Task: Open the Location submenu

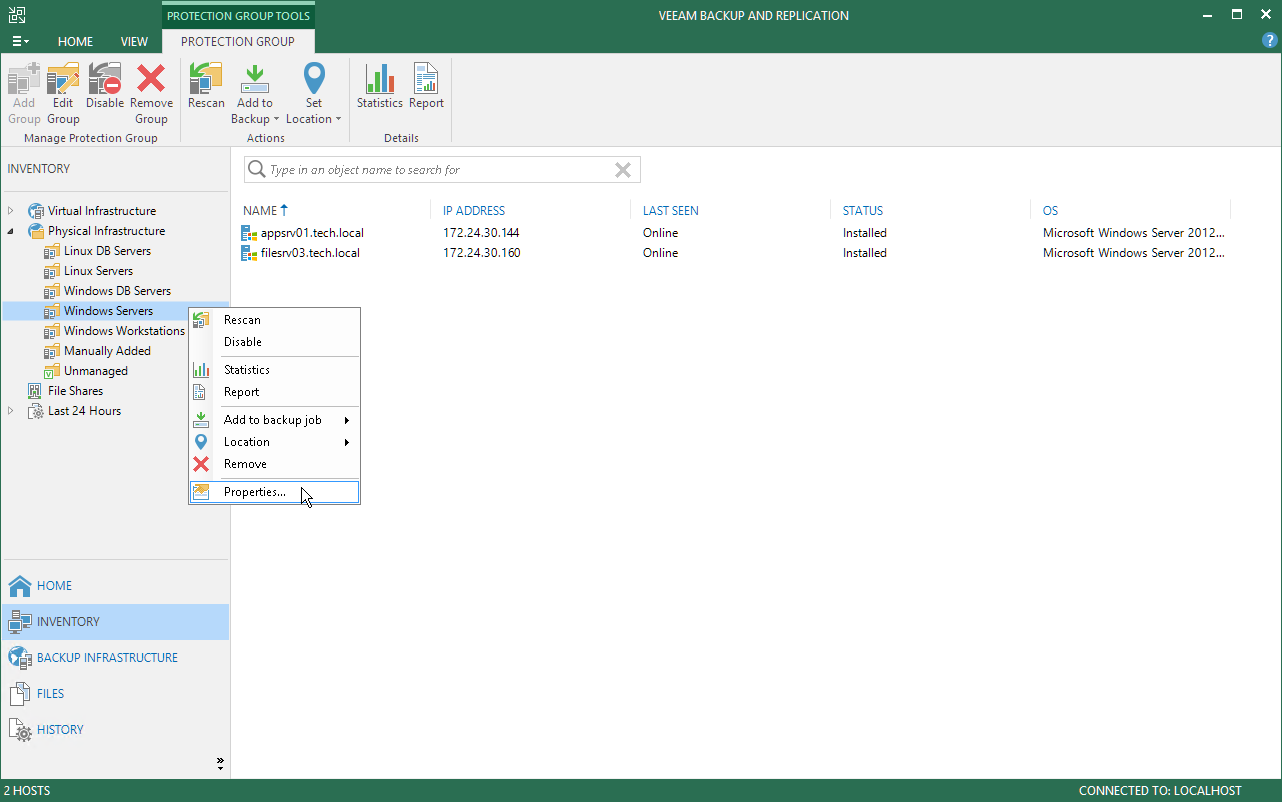Action: 275,442
